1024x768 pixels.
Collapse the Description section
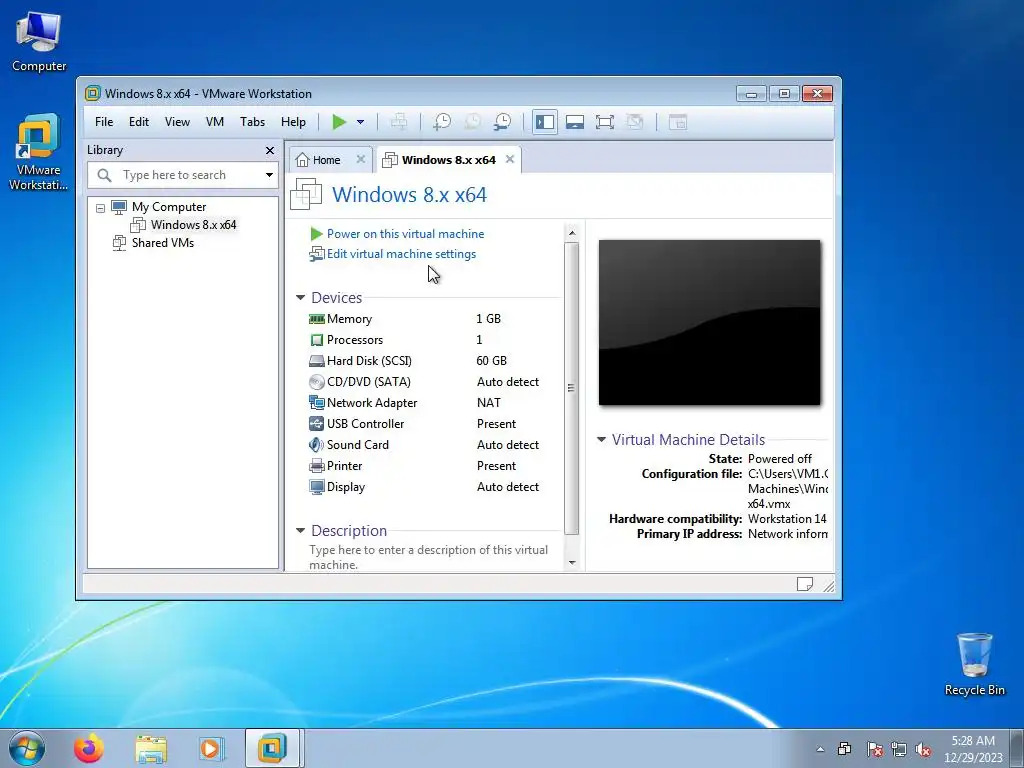click(x=300, y=531)
